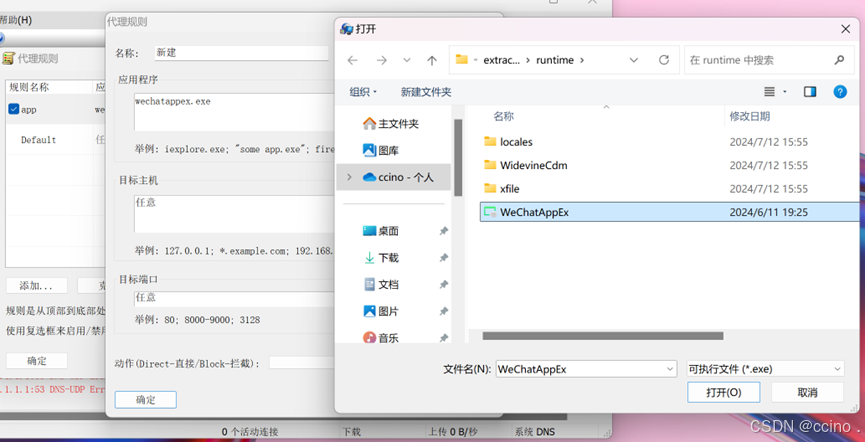865x442 pixels.
Task: Toggle the app rule checkbox
Action: point(14,109)
